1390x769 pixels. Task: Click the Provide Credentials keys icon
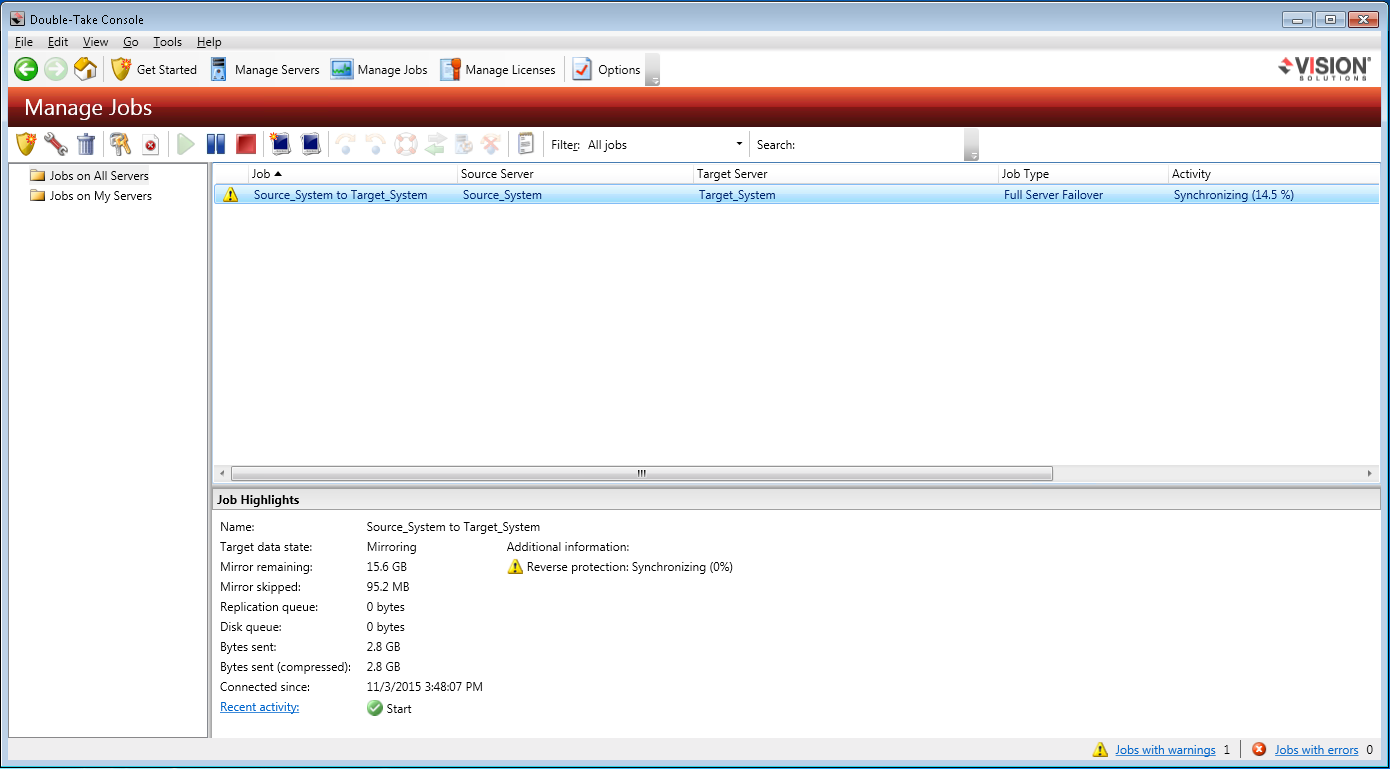point(120,145)
